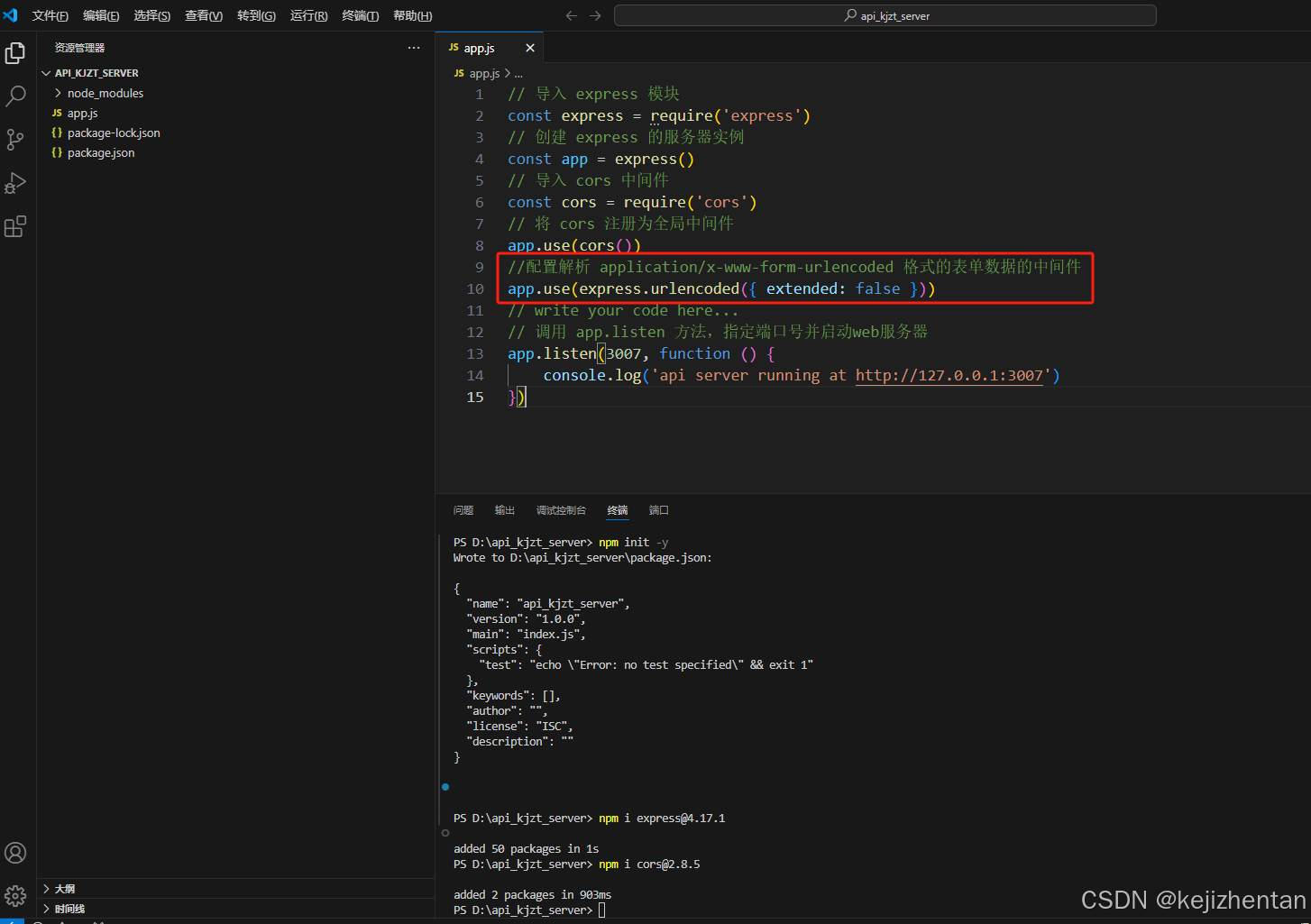
Task: Open the 查看(V) menu
Action: point(204,15)
